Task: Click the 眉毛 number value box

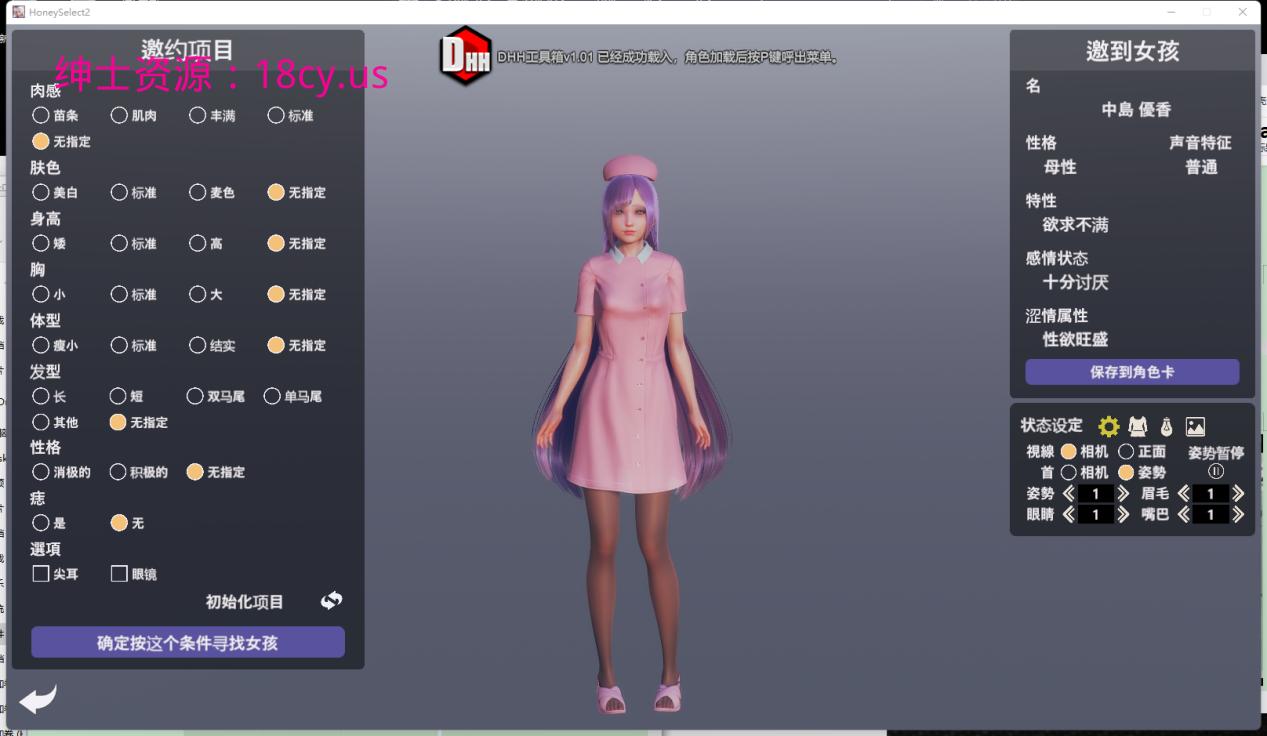Action: tap(1211, 494)
